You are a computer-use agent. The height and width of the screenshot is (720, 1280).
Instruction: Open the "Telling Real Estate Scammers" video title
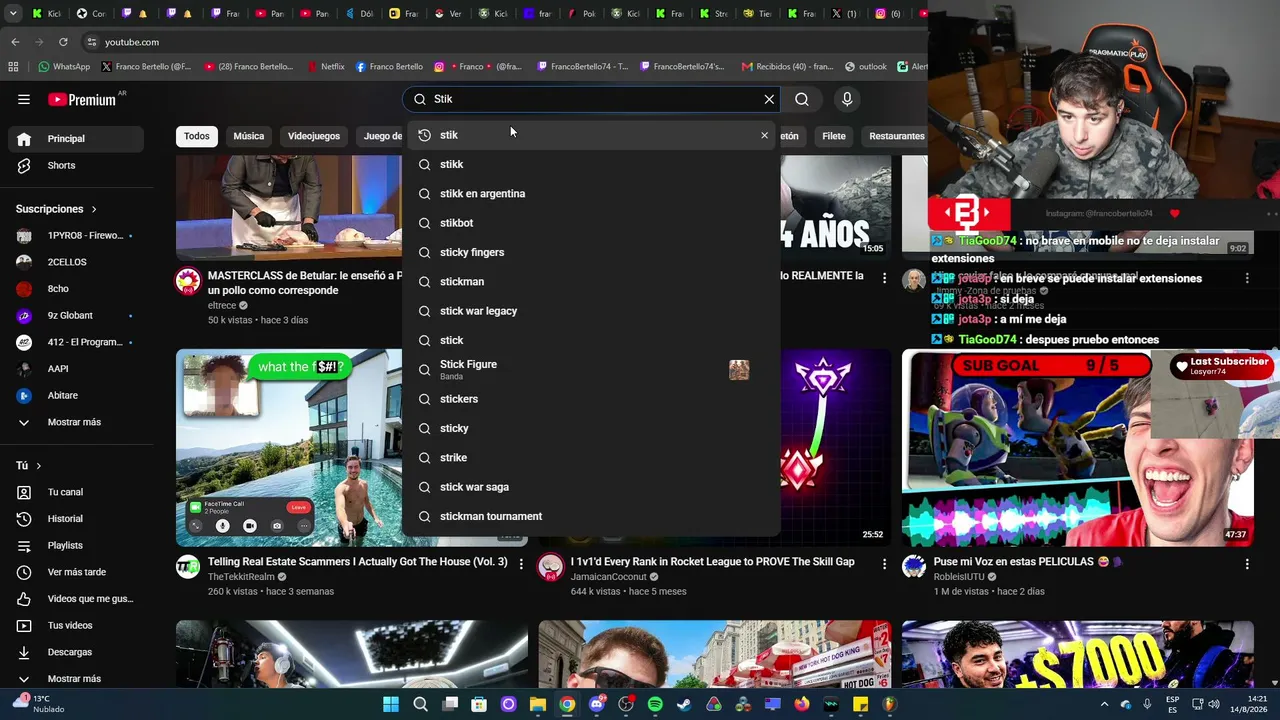pyautogui.click(x=358, y=562)
